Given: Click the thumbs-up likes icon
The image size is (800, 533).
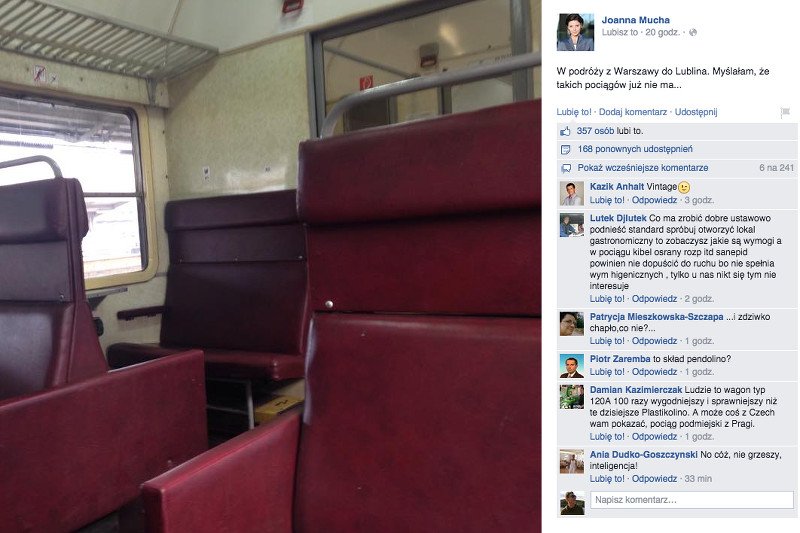Looking at the screenshot, I should (565, 132).
